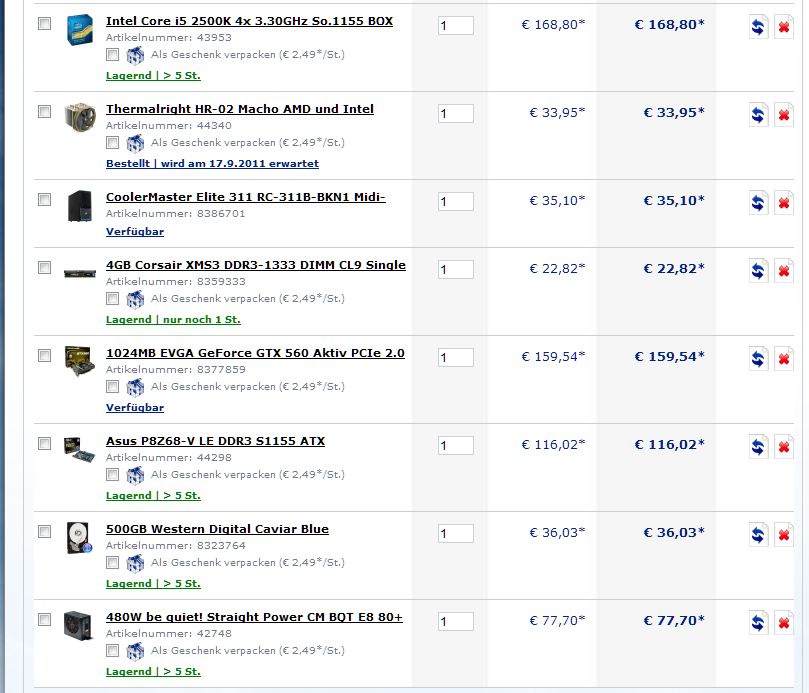Screen dimensions: 809x693
Task: Click the quantity field for CoolerMaster Elite 311
Action: [x=456, y=202]
